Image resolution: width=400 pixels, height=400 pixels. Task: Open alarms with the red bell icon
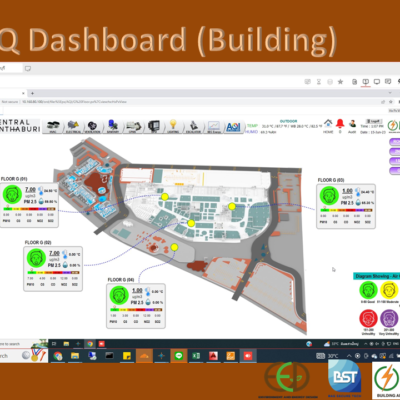[340, 124]
